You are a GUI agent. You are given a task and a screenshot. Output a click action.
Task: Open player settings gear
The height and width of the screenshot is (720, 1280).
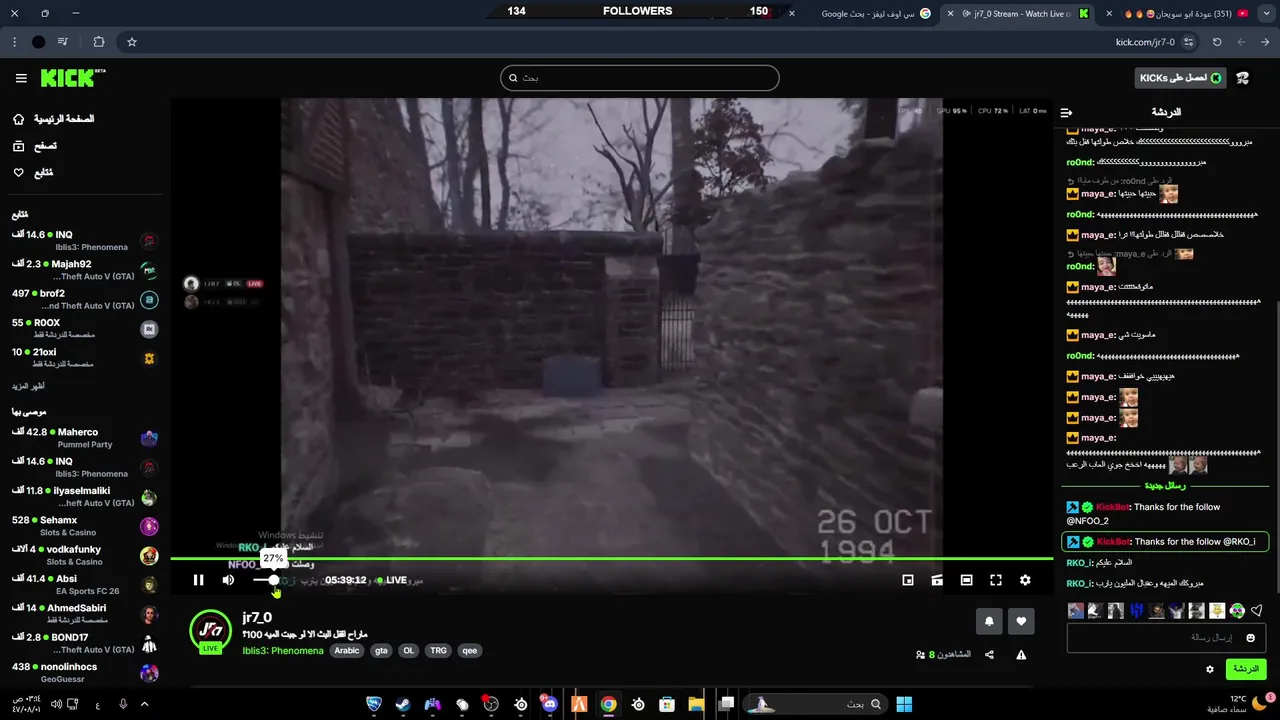1025,580
